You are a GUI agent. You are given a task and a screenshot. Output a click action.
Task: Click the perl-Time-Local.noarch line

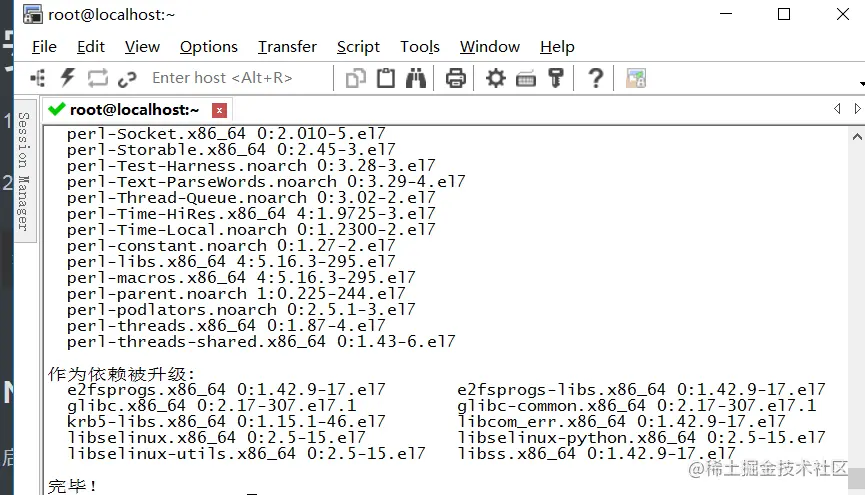pyautogui.click(x=251, y=230)
